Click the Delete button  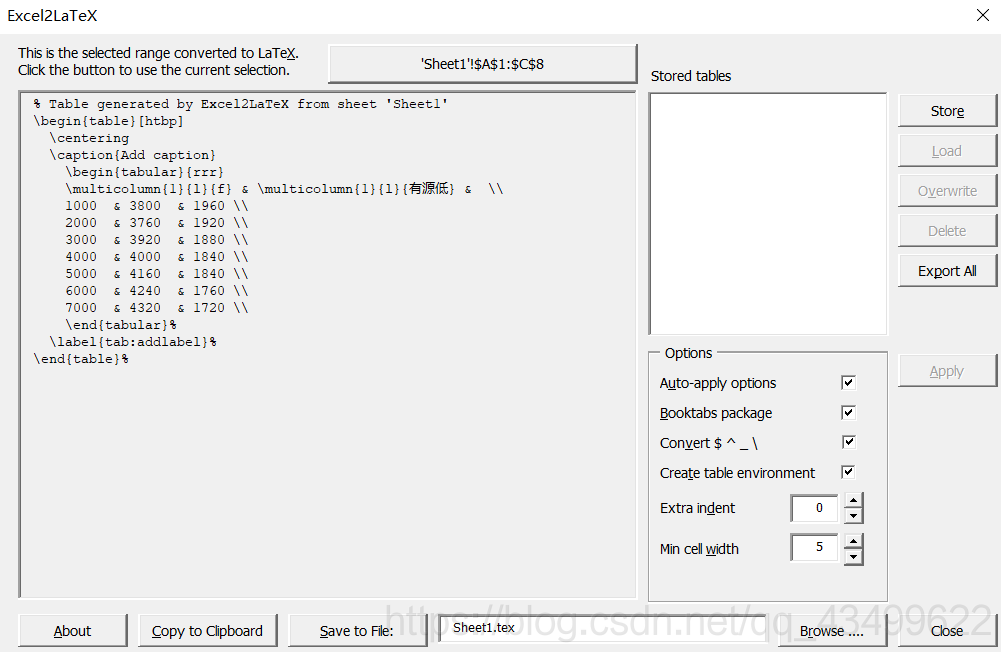coord(947,231)
